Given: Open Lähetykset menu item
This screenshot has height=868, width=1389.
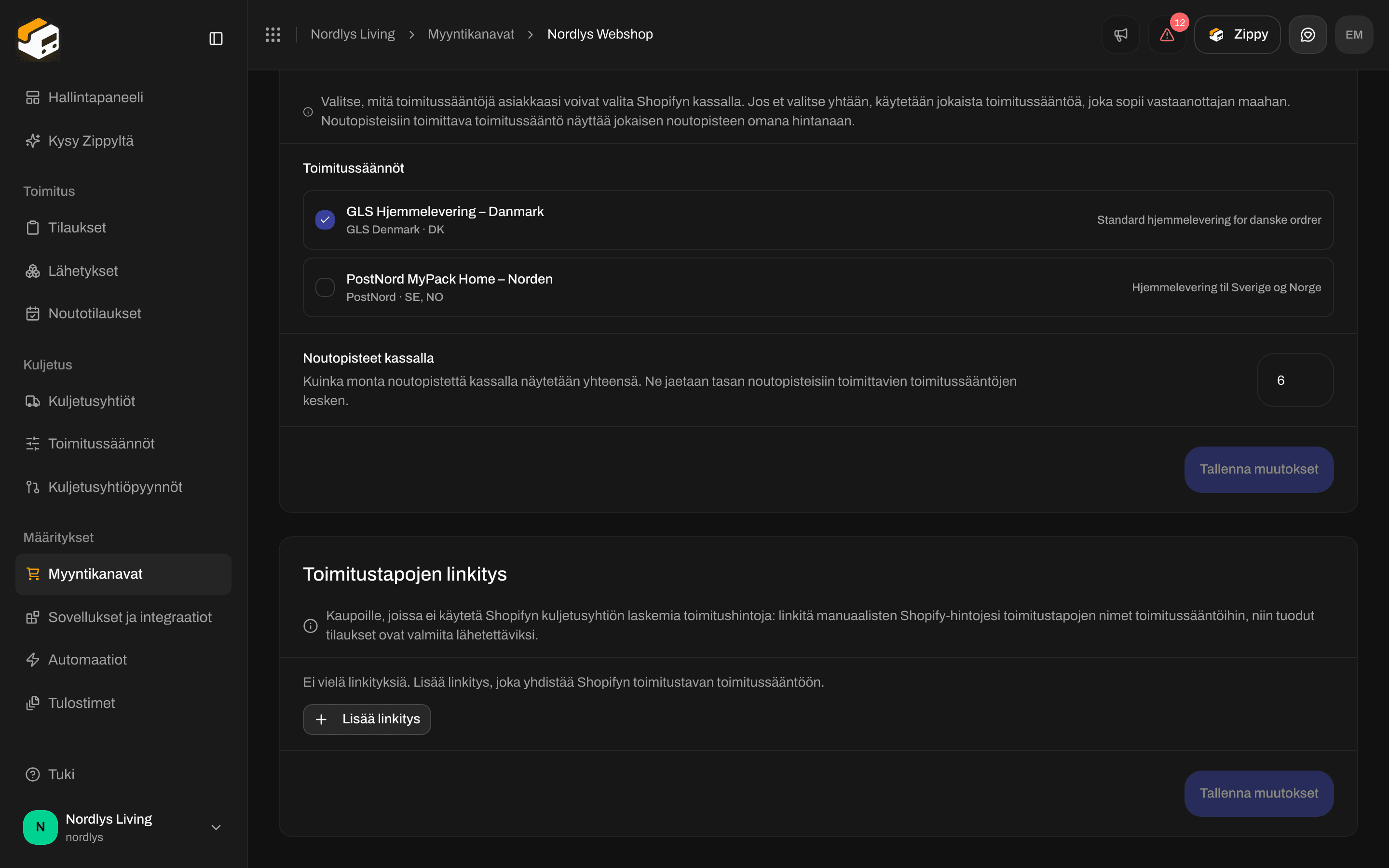Looking at the screenshot, I should (x=123, y=271).
